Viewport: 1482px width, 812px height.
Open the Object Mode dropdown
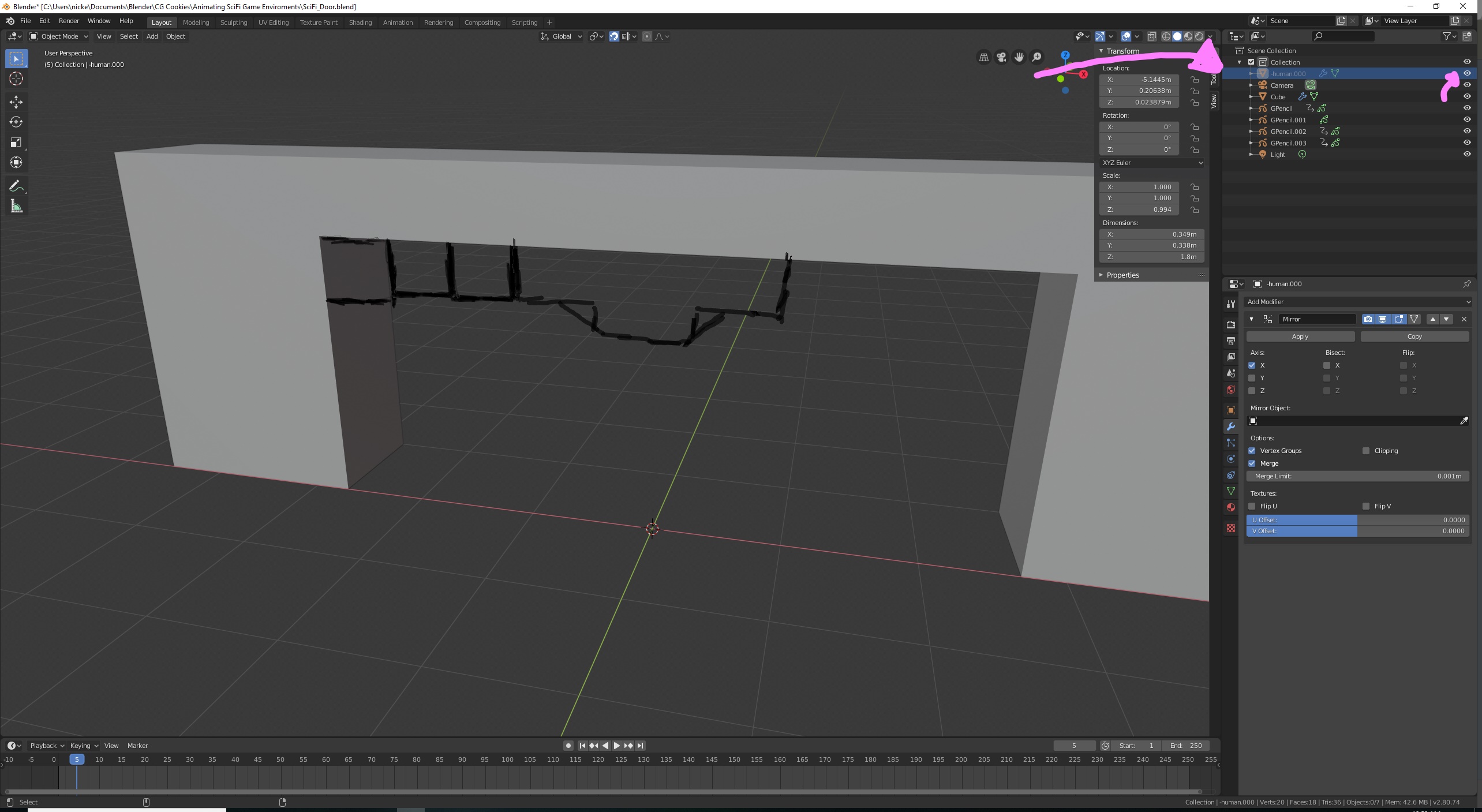click(59, 36)
